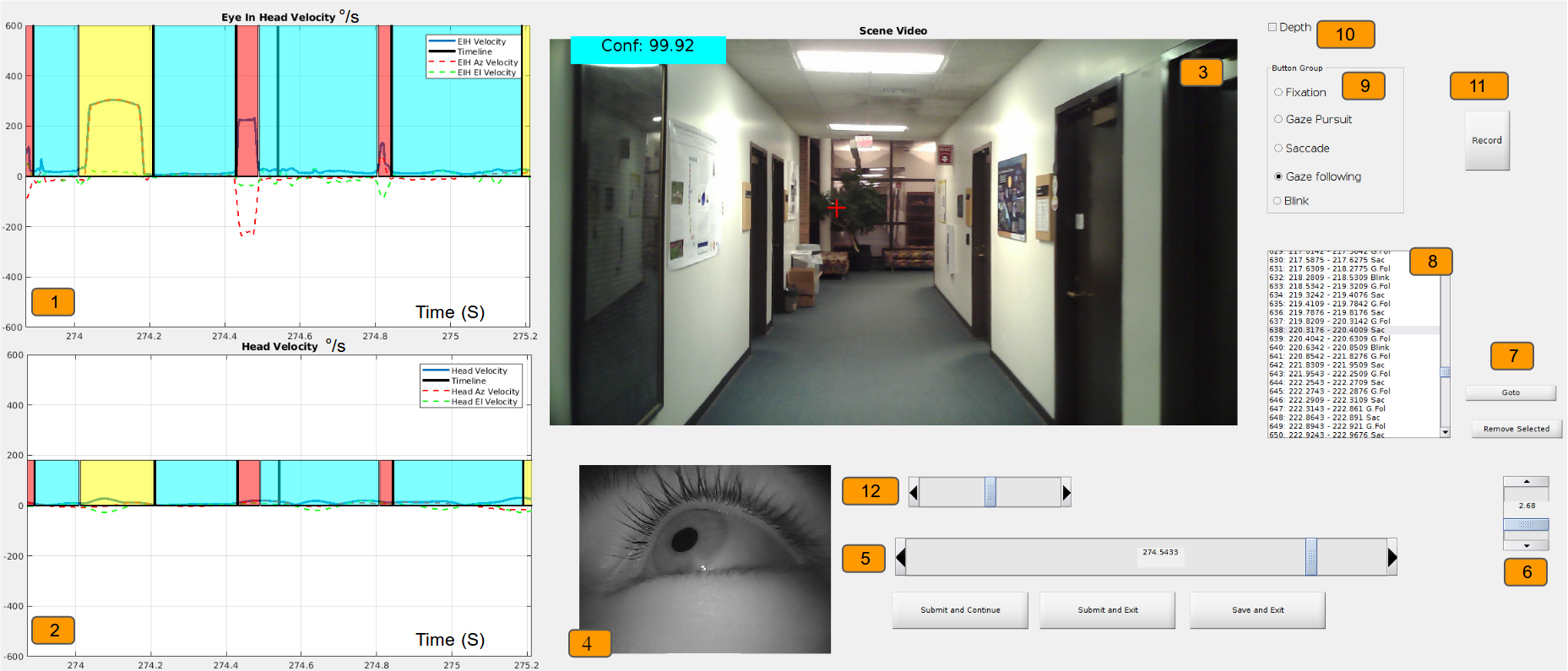Viewport: 1568px width, 671px height.
Task: Click the right arrow of the 274.5433 time slider
Action: [1392, 557]
